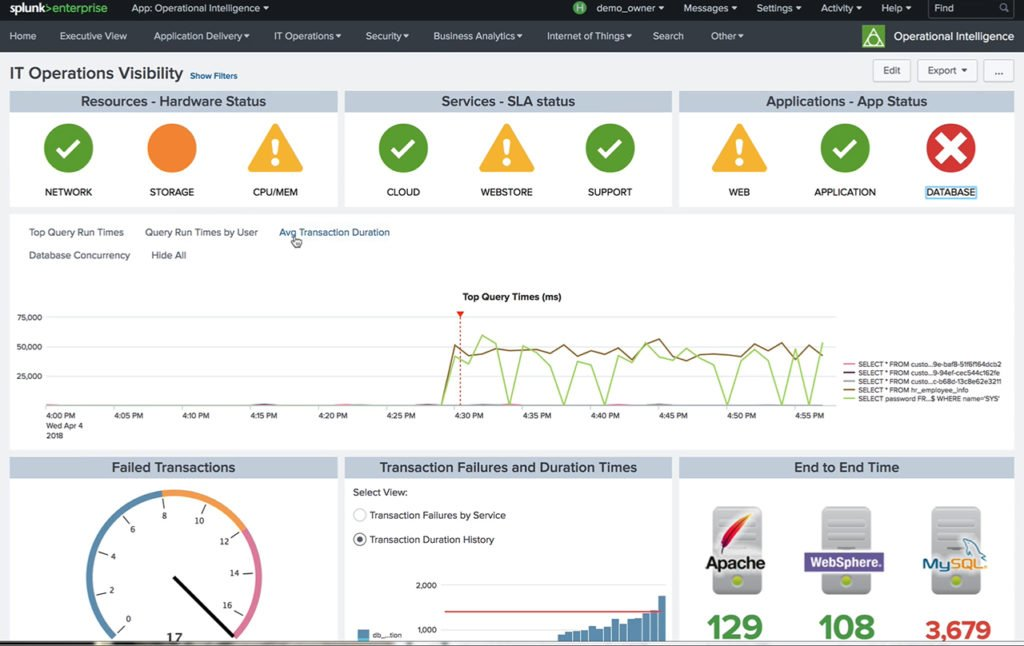The image size is (1024, 646).
Task: Click the Web warning triangle icon
Action: (739, 148)
